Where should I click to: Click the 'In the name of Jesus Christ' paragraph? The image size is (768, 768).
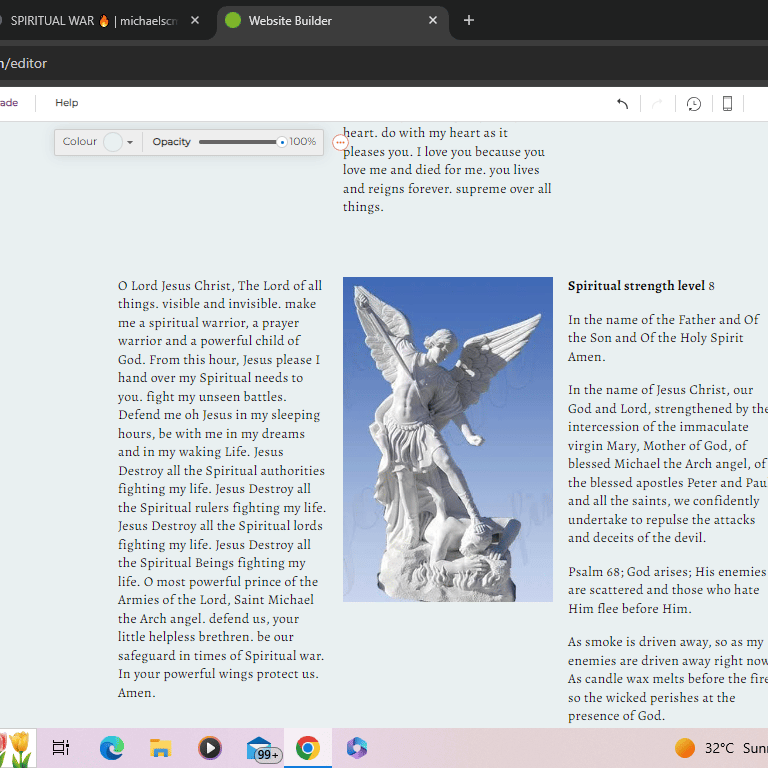pos(668,464)
